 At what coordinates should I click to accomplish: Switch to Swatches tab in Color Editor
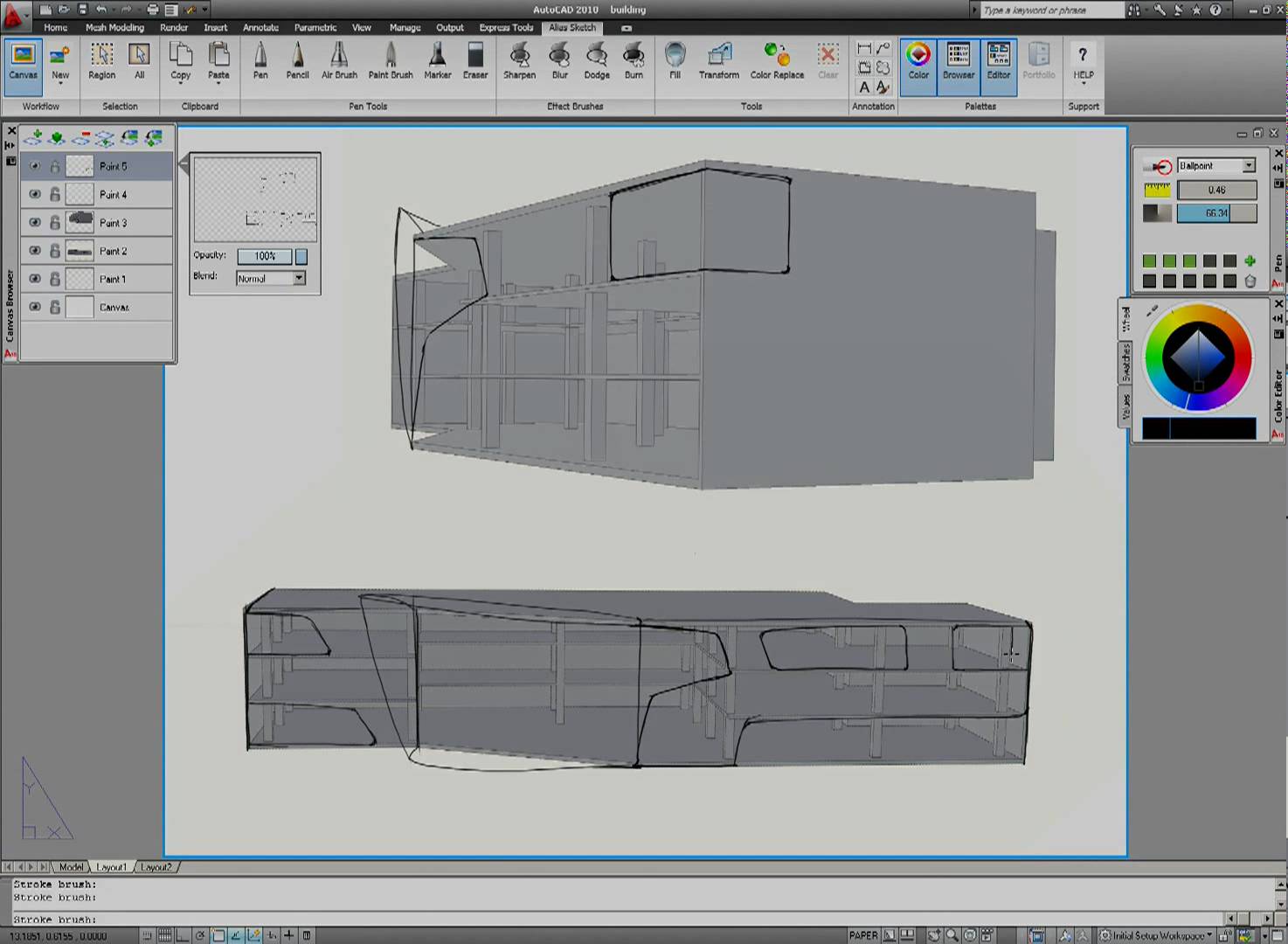coord(1126,361)
